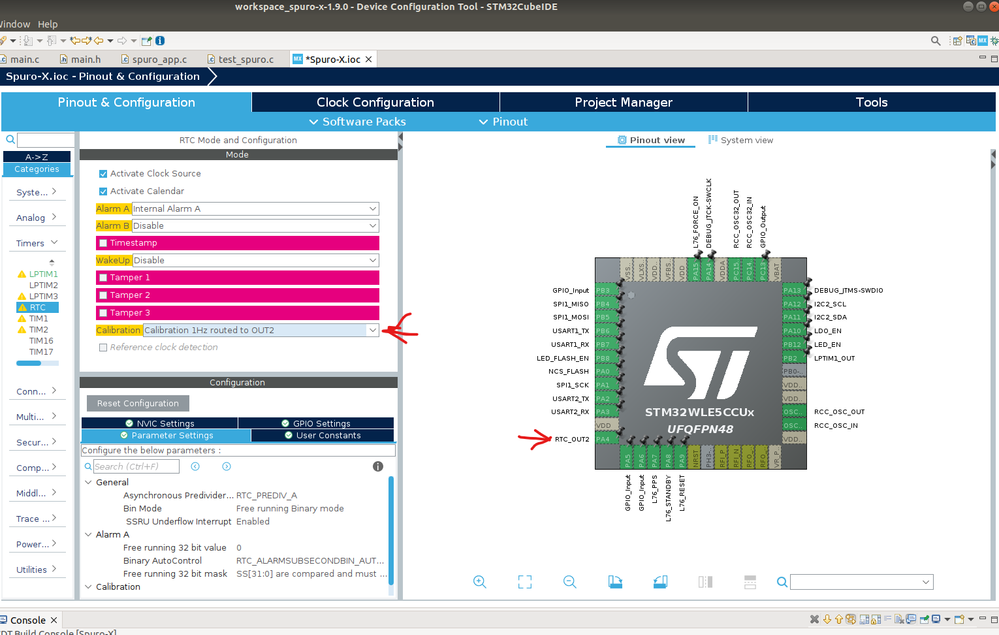Rotate the chip counter-clockwise using the rotate icon
Image resolution: width=999 pixels, height=635 pixels.
(660, 581)
